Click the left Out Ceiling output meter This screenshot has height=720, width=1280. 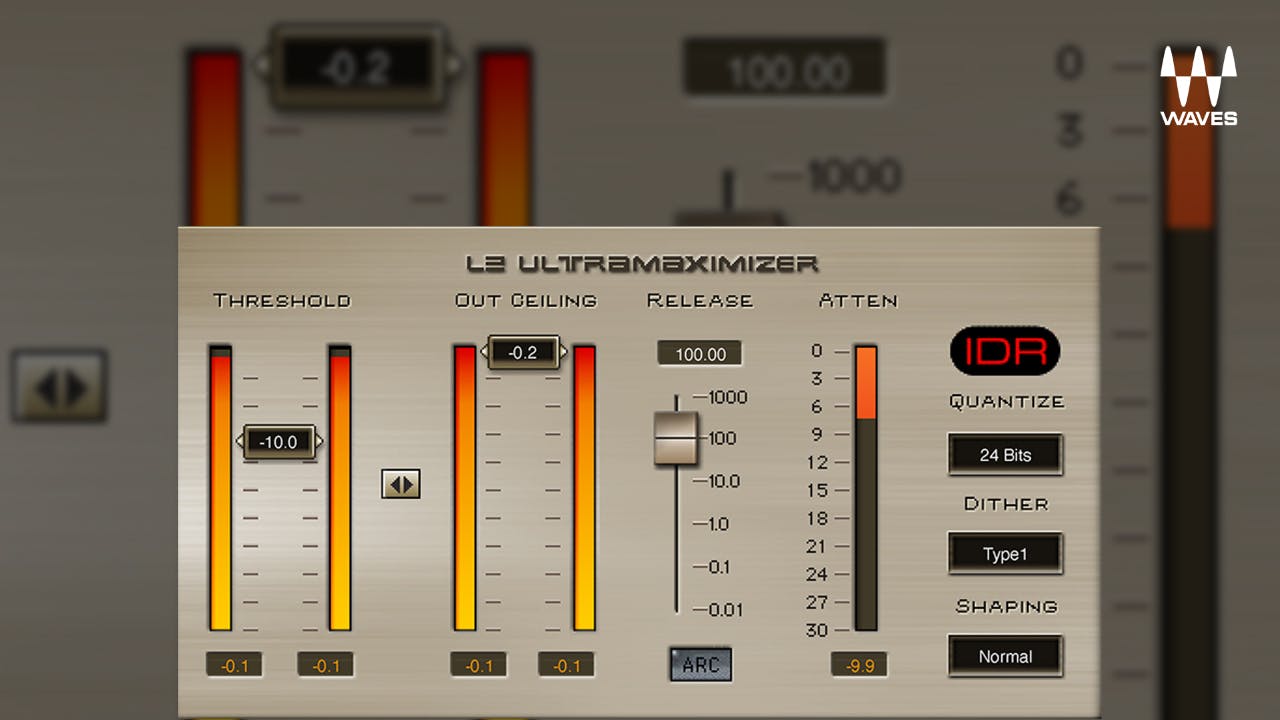(465, 488)
